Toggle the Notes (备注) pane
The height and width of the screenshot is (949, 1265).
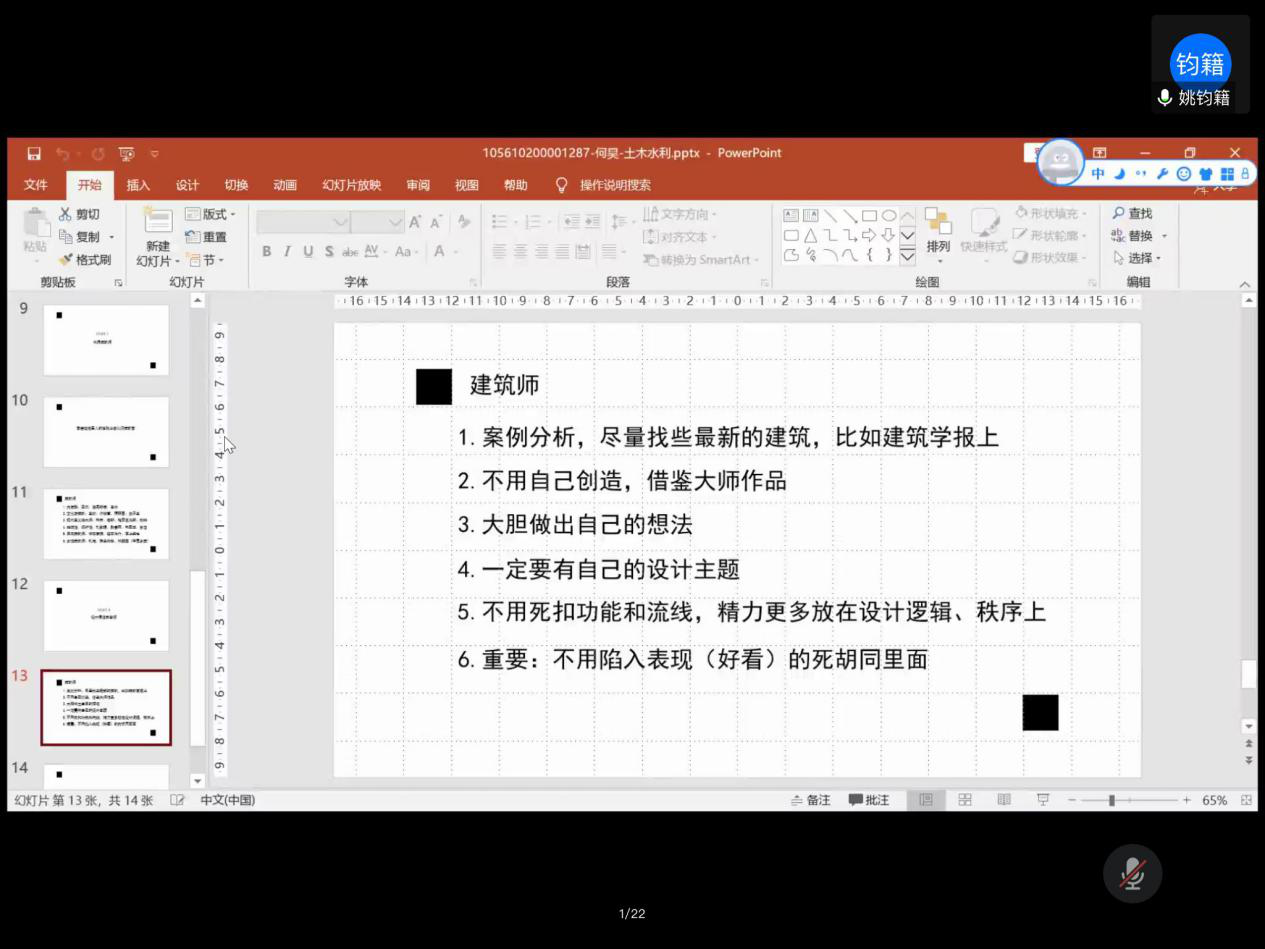(811, 800)
